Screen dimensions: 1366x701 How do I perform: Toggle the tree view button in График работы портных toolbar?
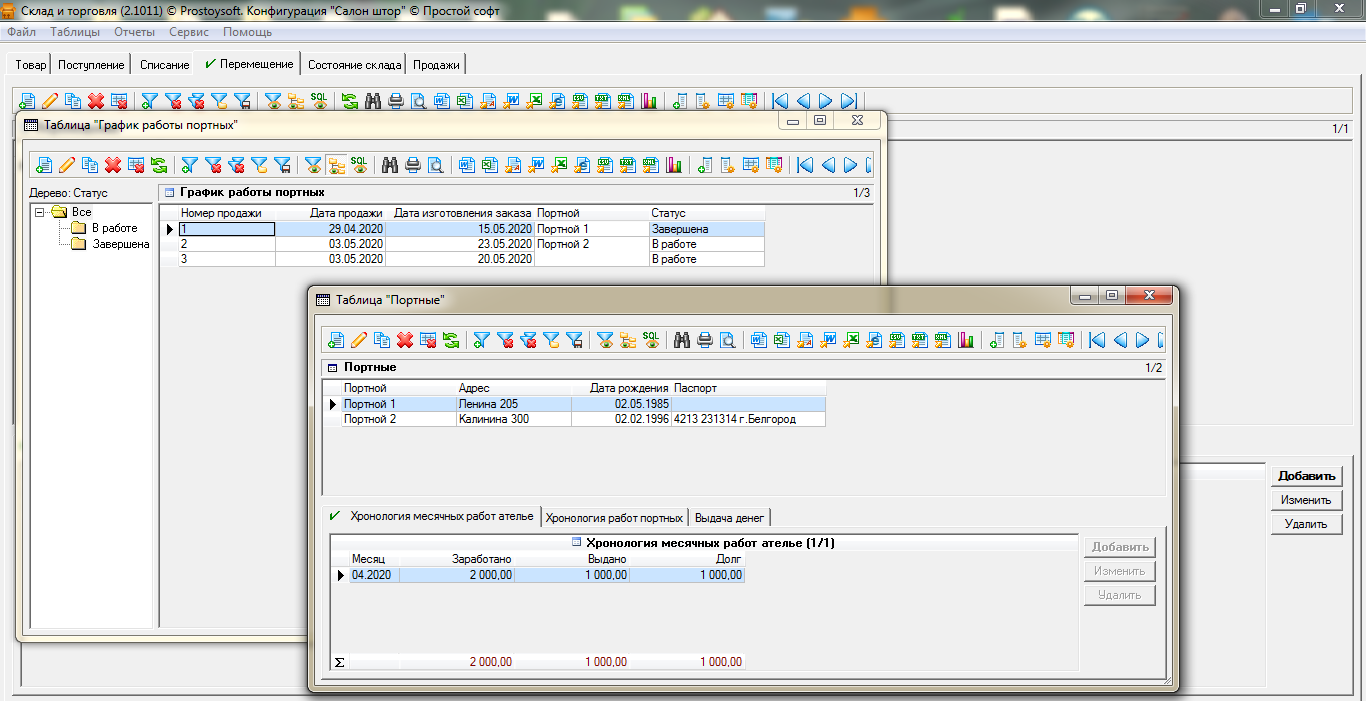(336, 165)
